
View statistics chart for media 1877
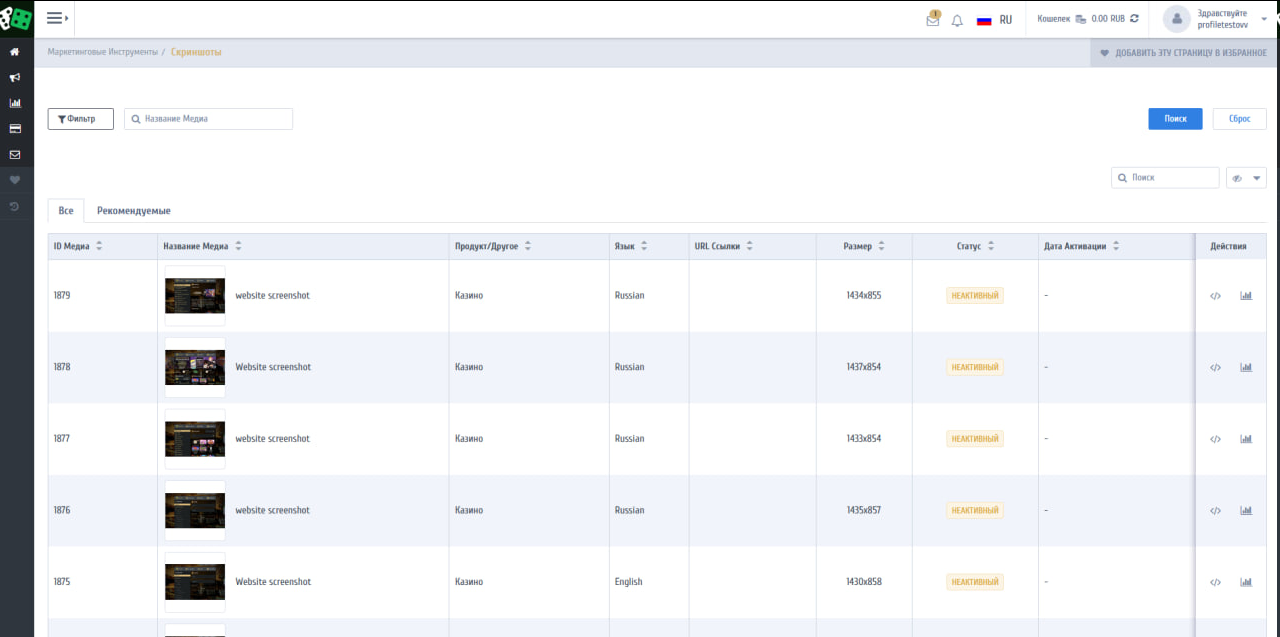coord(1246,439)
